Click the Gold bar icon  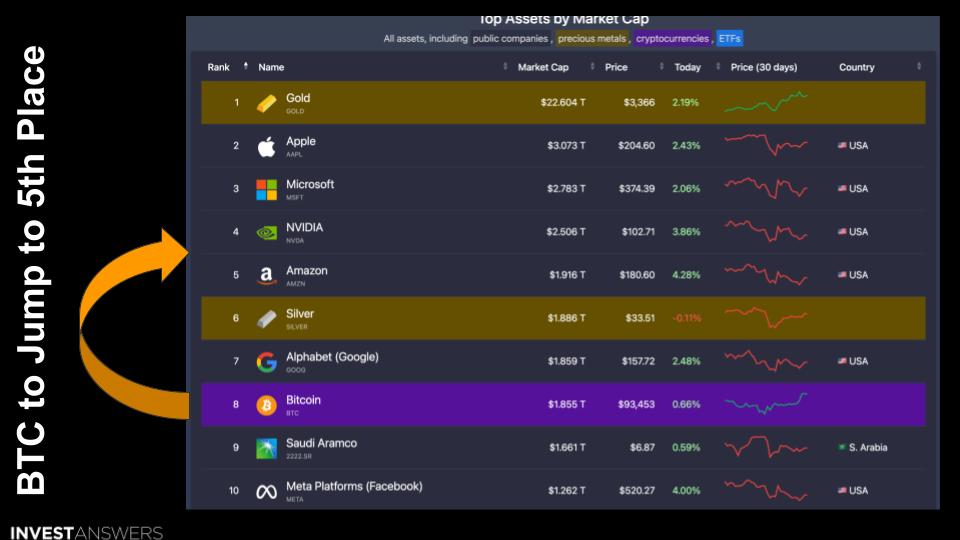tap(266, 103)
